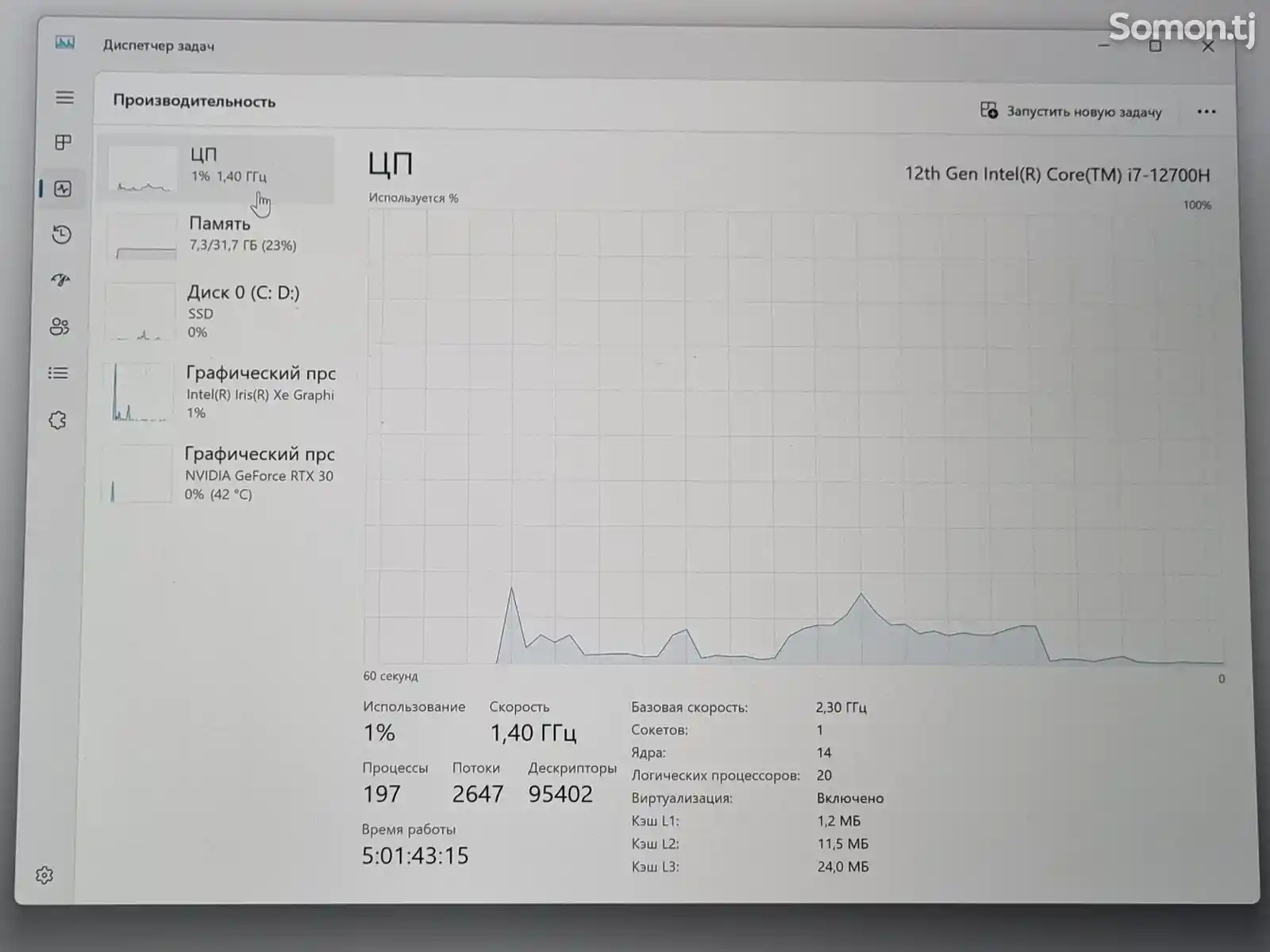Click the Потоки count 2647

pyautogui.click(x=478, y=794)
